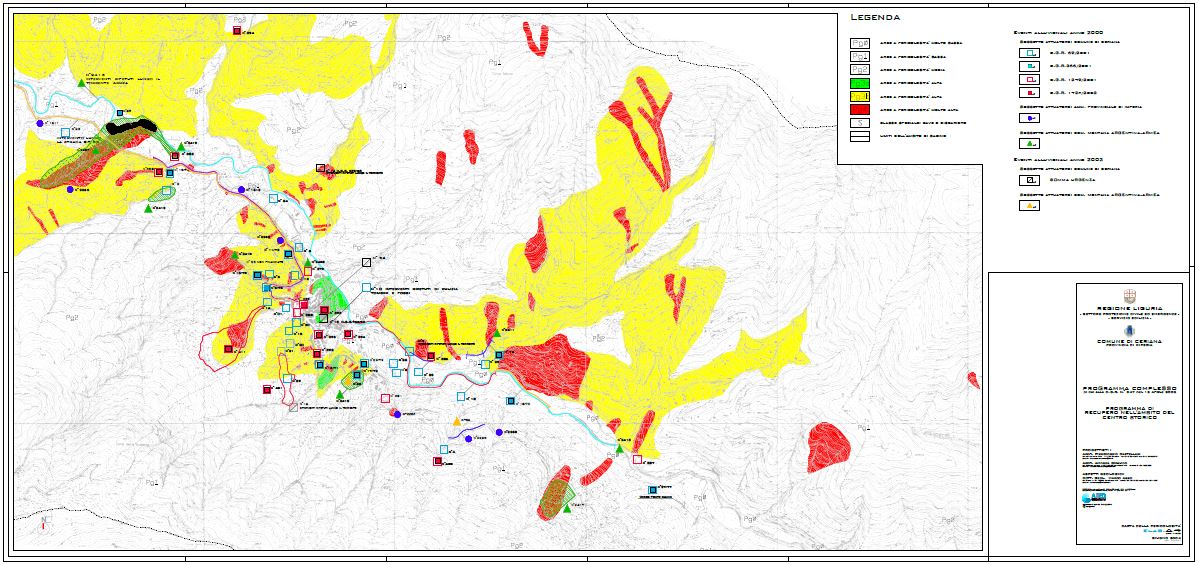Select the green Pg3 legend swatch
The height and width of the screenshot is (565, 1199).
click(x=859, y=83)
